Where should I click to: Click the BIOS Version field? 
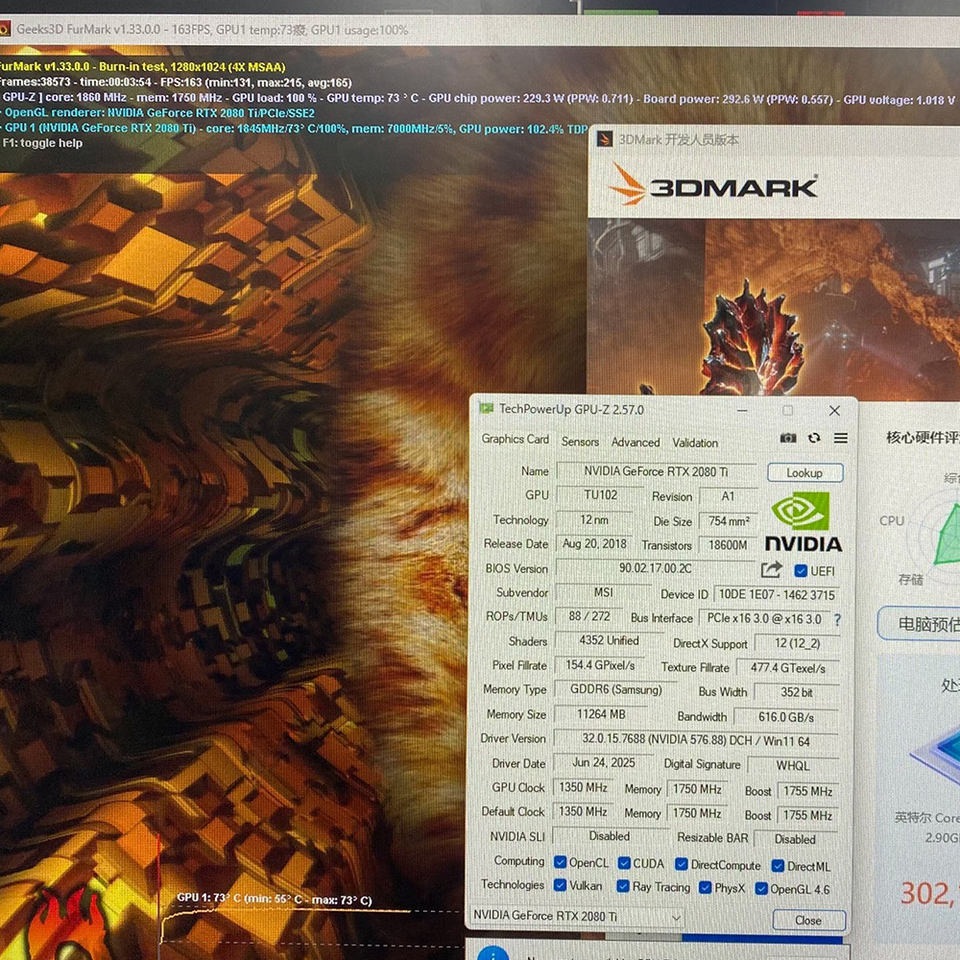(655, 568)
